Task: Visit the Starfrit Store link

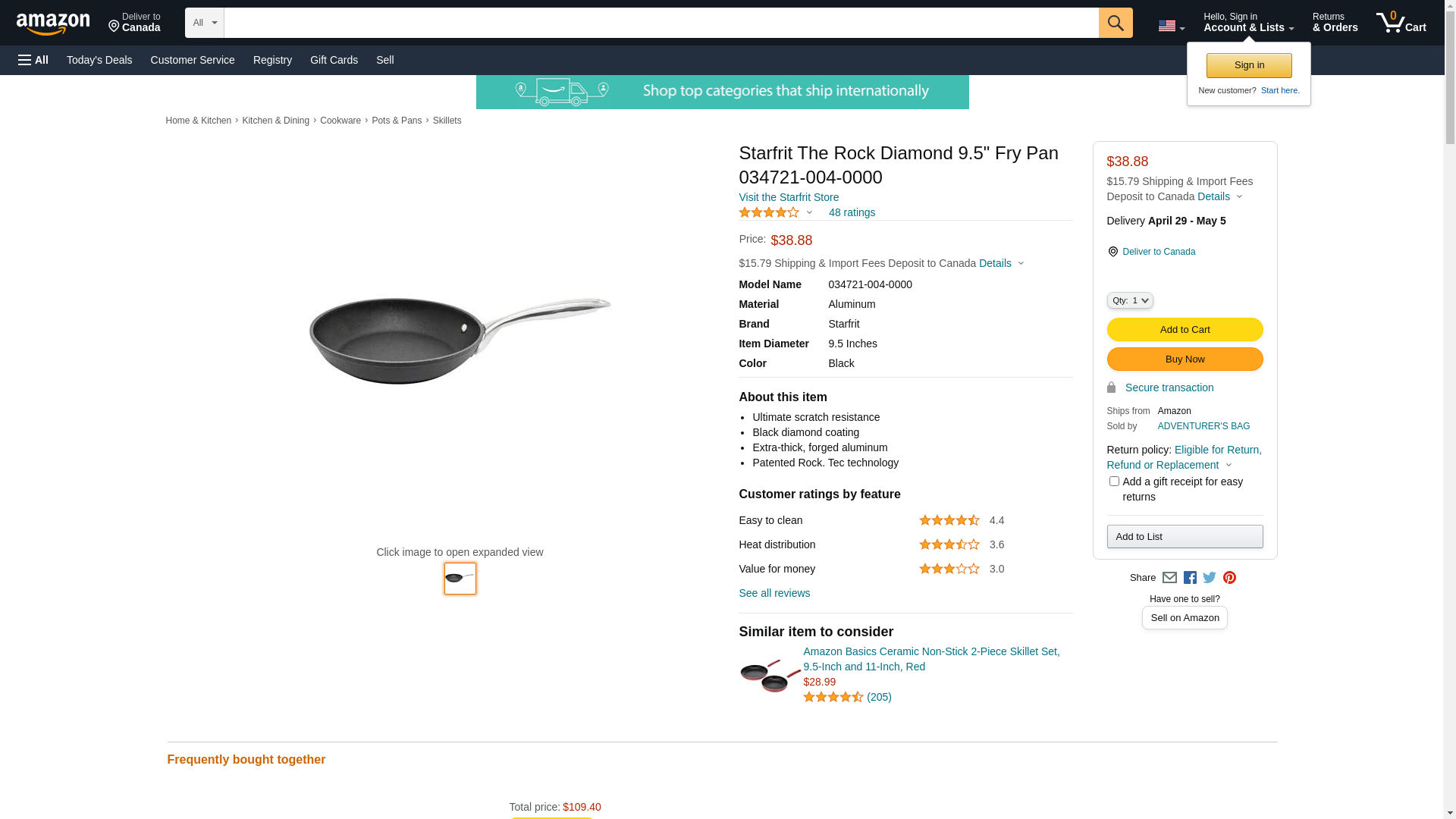Action: pyautogui.click(x=789, y=197)
